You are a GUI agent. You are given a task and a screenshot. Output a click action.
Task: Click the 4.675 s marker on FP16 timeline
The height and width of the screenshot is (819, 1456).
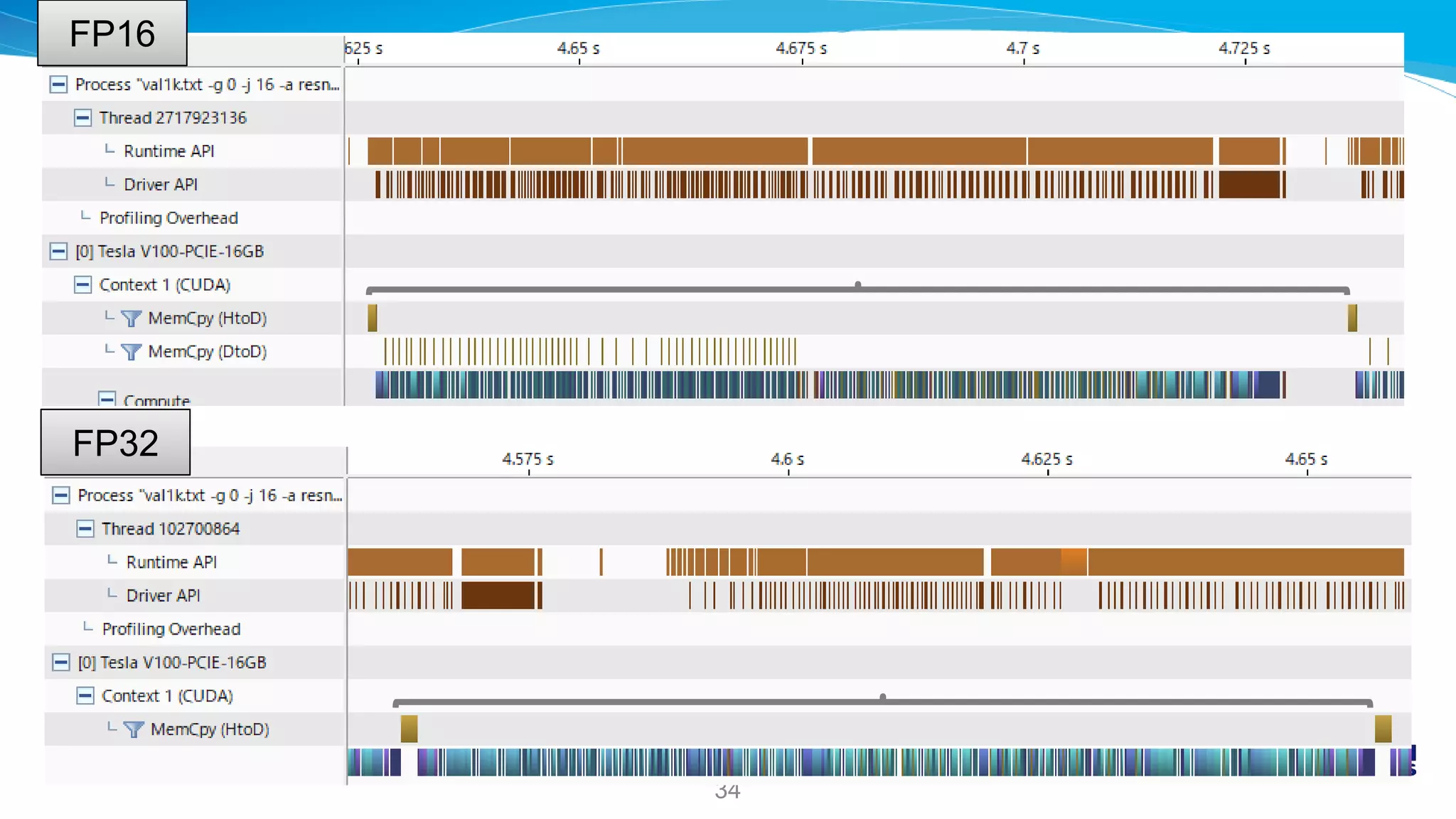pos(801,49)
